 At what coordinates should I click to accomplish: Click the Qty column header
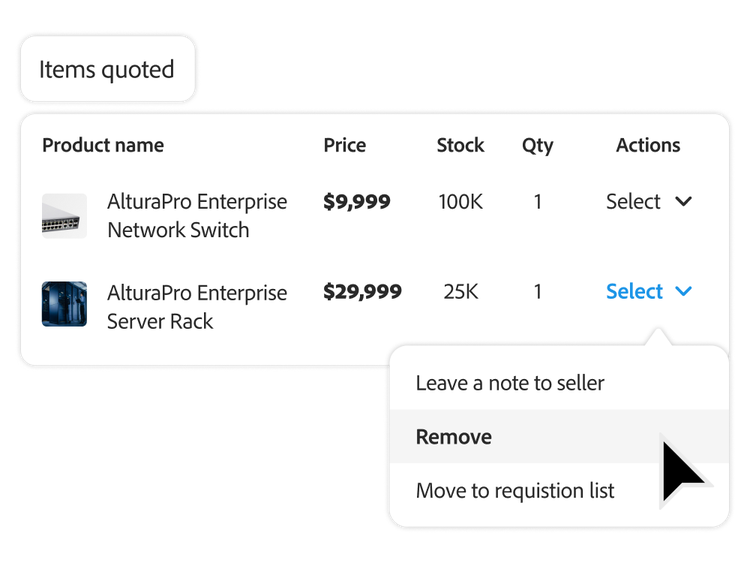coord(537,145)
